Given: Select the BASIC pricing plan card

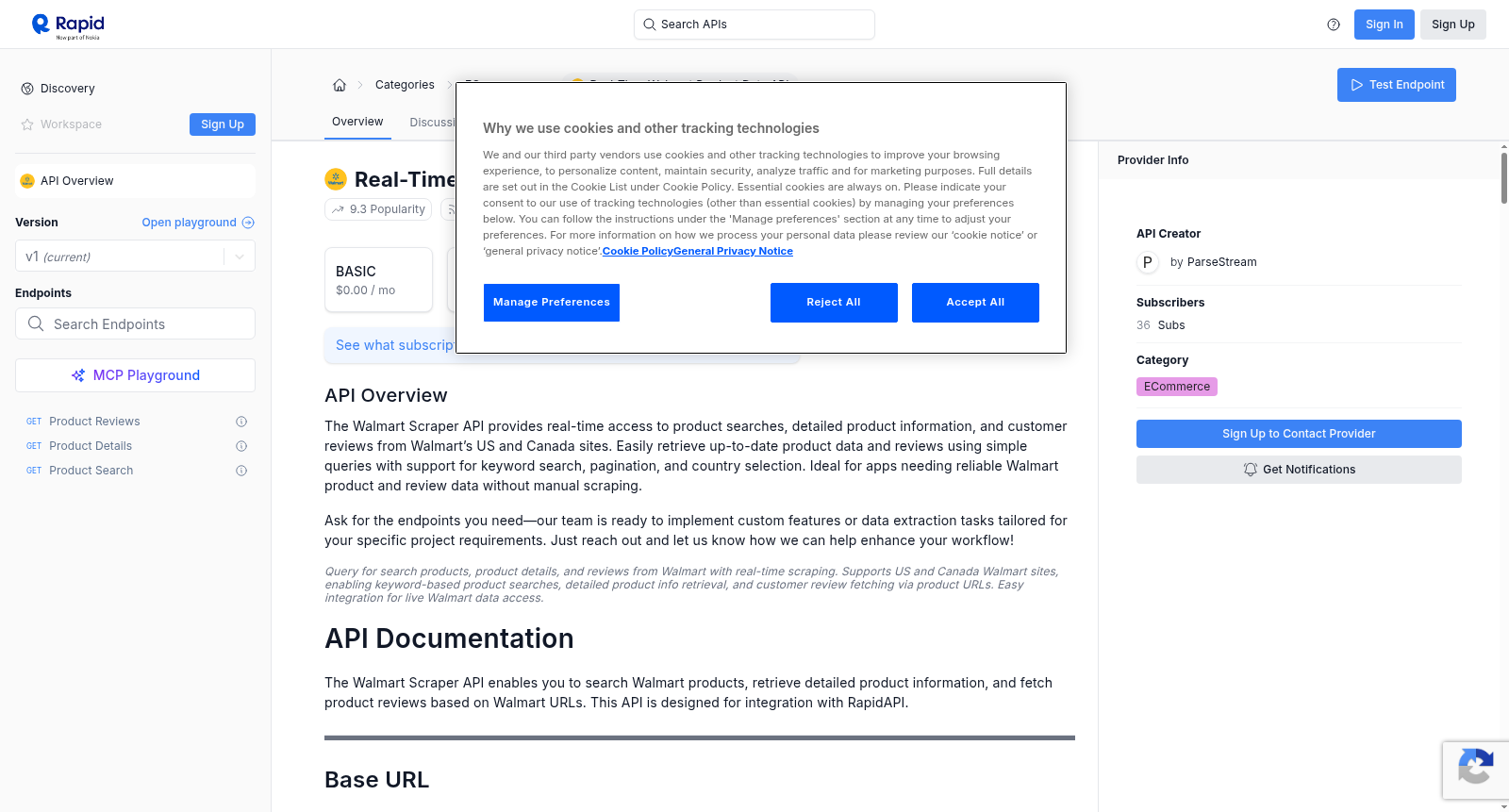Looking at the screenshot, I should (378, 280).
